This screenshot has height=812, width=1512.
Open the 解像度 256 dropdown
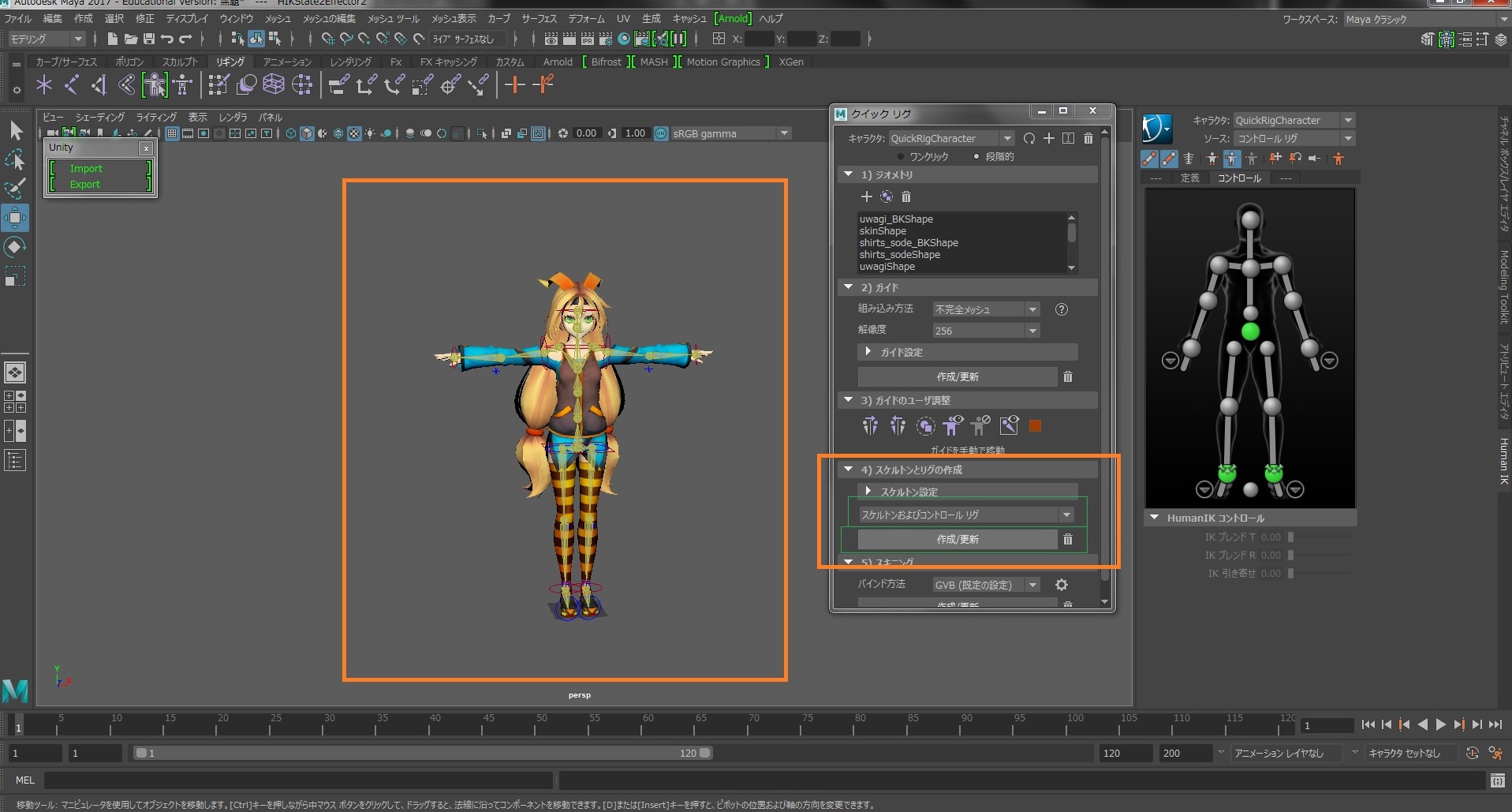click(986, 331)
